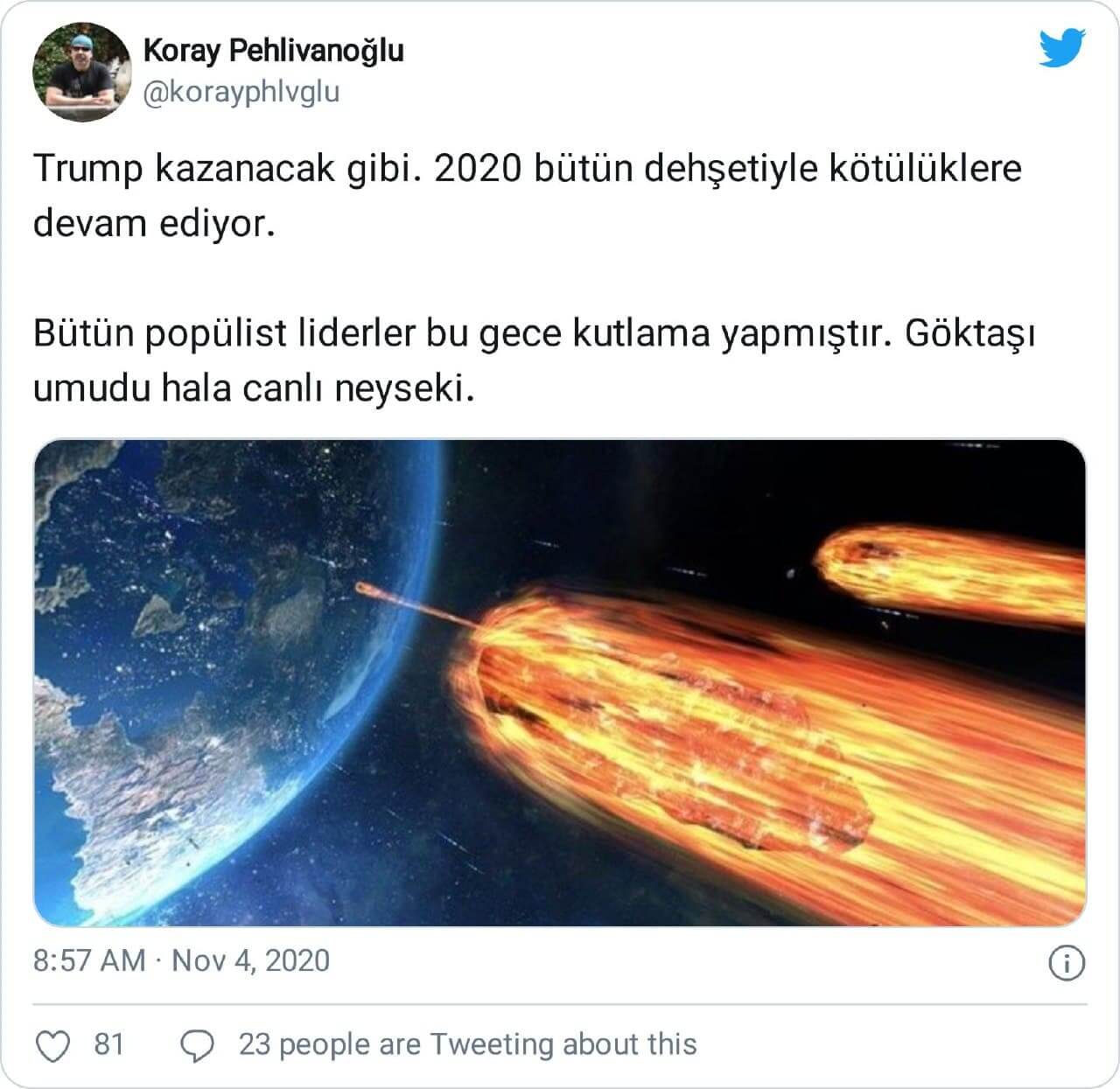
Task: Open Koray Pehlivanoğlu's profile avatar
Action: [x=81, y=72]
